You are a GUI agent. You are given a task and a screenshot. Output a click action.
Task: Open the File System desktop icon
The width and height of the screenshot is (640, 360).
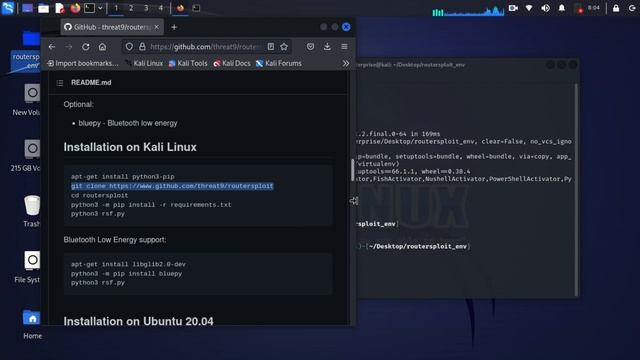pos(27,267)
